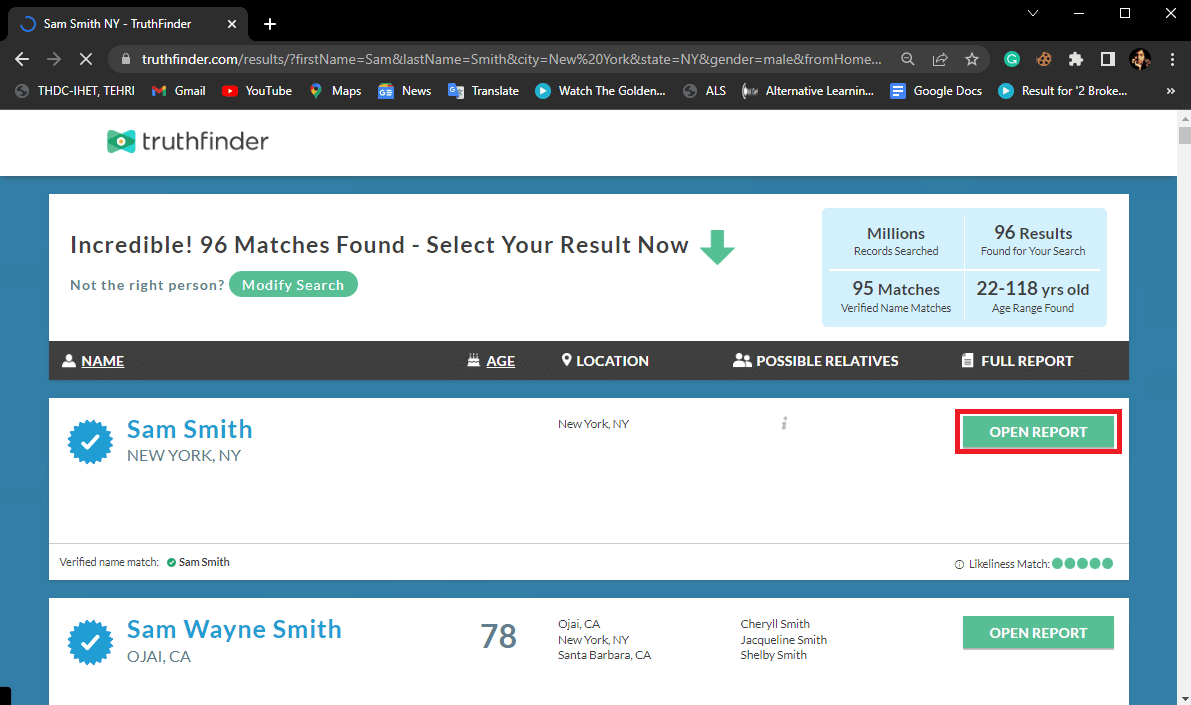Click the share page icon in address bar
Screen dimensions: 1191x705
pos(940,59)
